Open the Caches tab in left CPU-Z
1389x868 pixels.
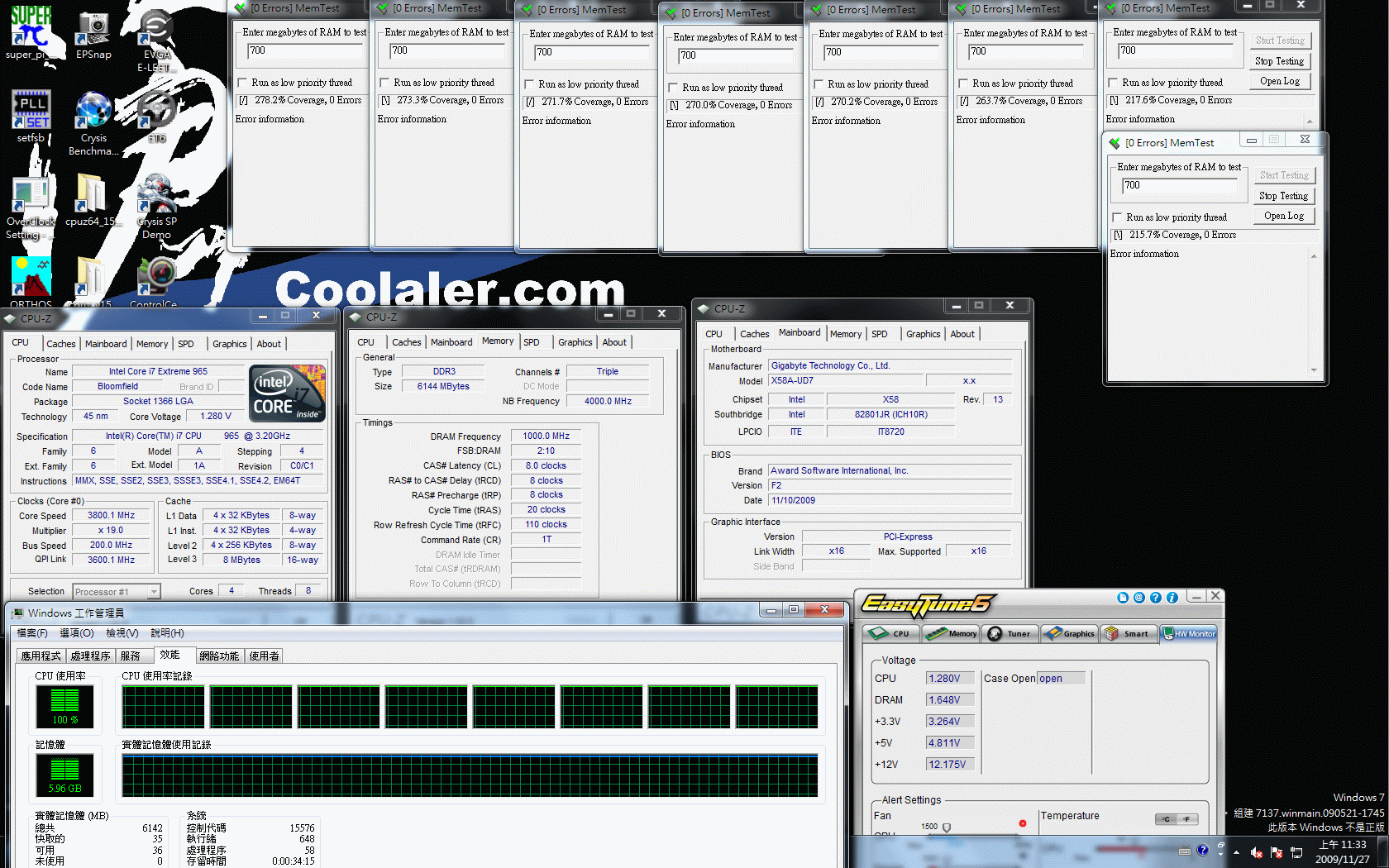[61, 344]
